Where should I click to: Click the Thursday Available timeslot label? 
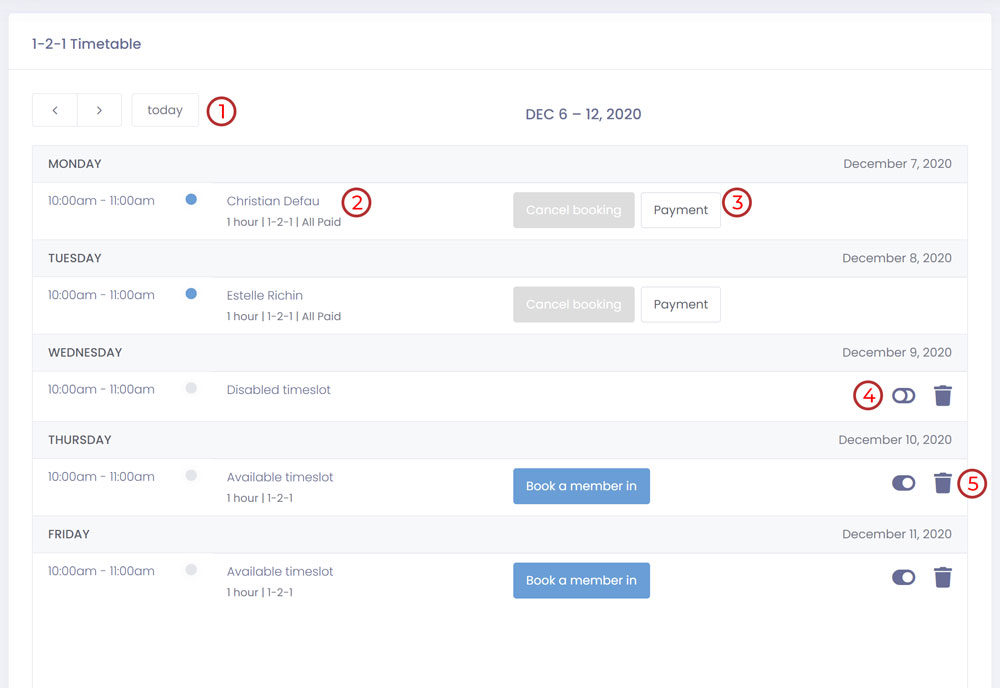pyautogui.click(x=280, y=477)
